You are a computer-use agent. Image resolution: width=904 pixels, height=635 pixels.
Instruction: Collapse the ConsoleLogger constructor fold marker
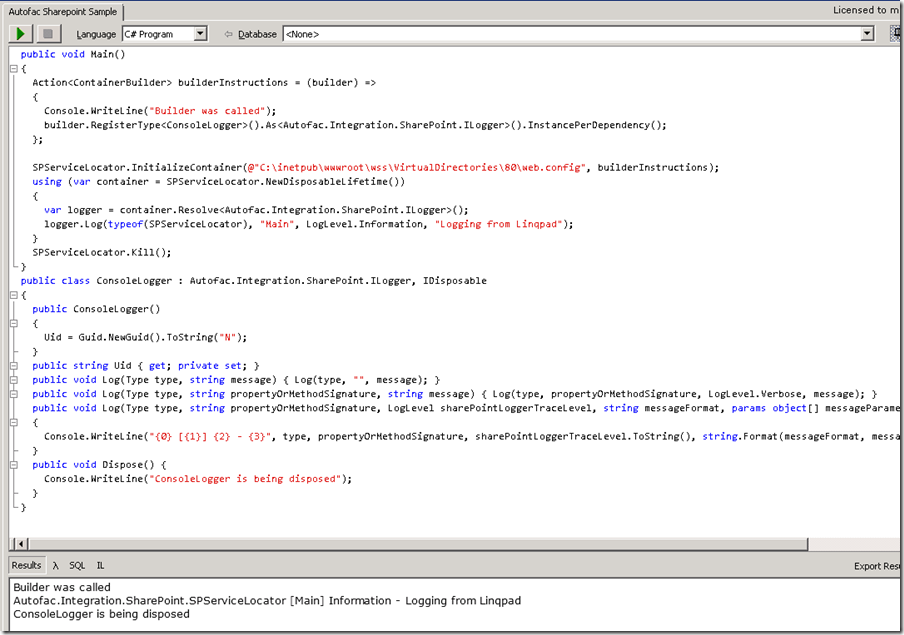click(14, 324)
